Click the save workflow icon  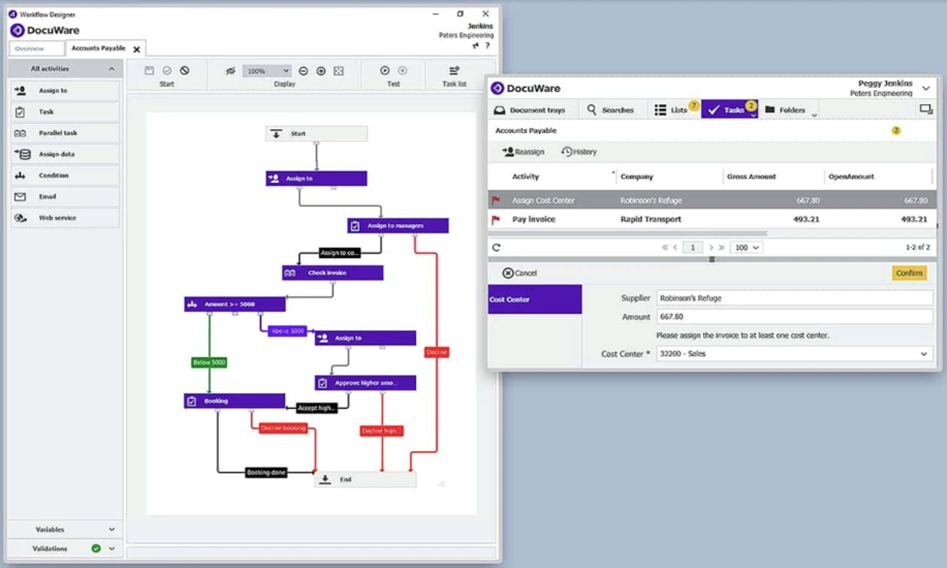(x=149, y=71)
